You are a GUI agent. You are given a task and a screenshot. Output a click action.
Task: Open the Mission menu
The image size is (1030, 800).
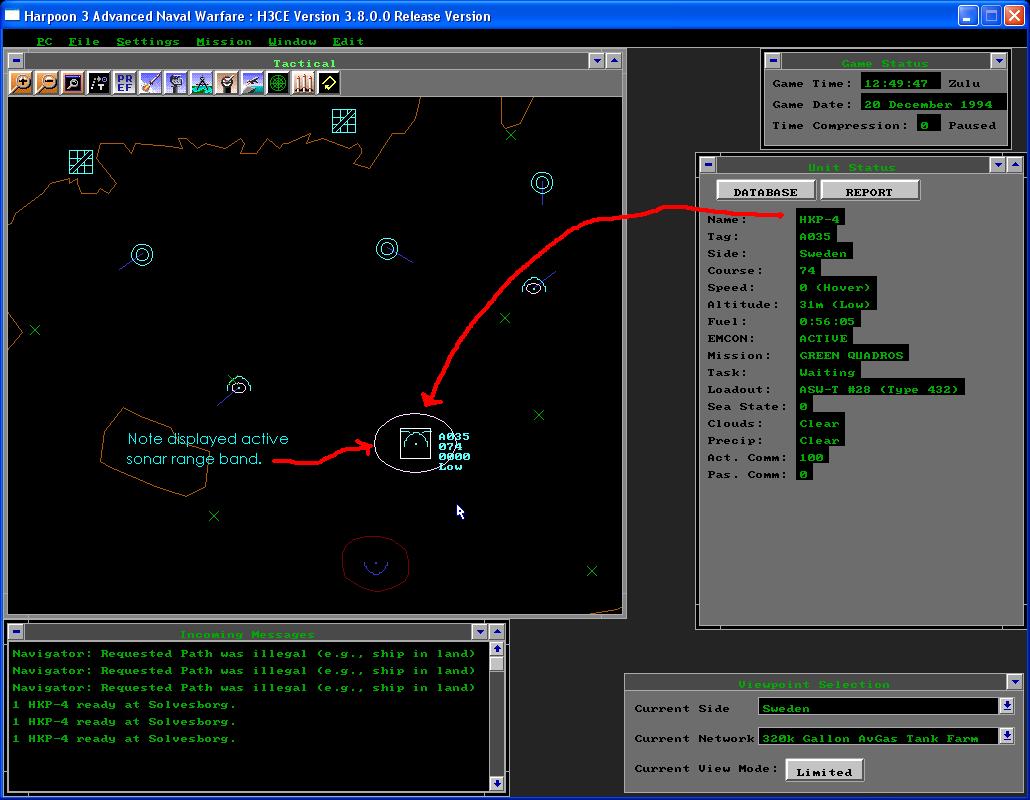[224, 41]
